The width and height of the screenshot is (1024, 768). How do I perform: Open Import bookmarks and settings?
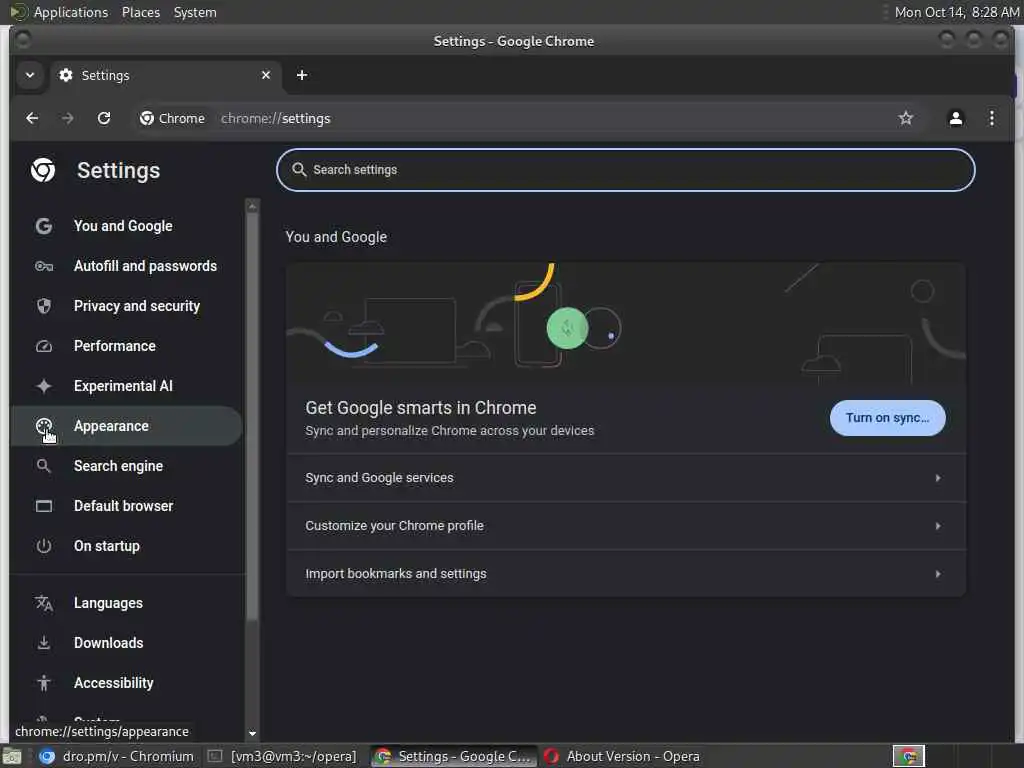pos(626,573)
